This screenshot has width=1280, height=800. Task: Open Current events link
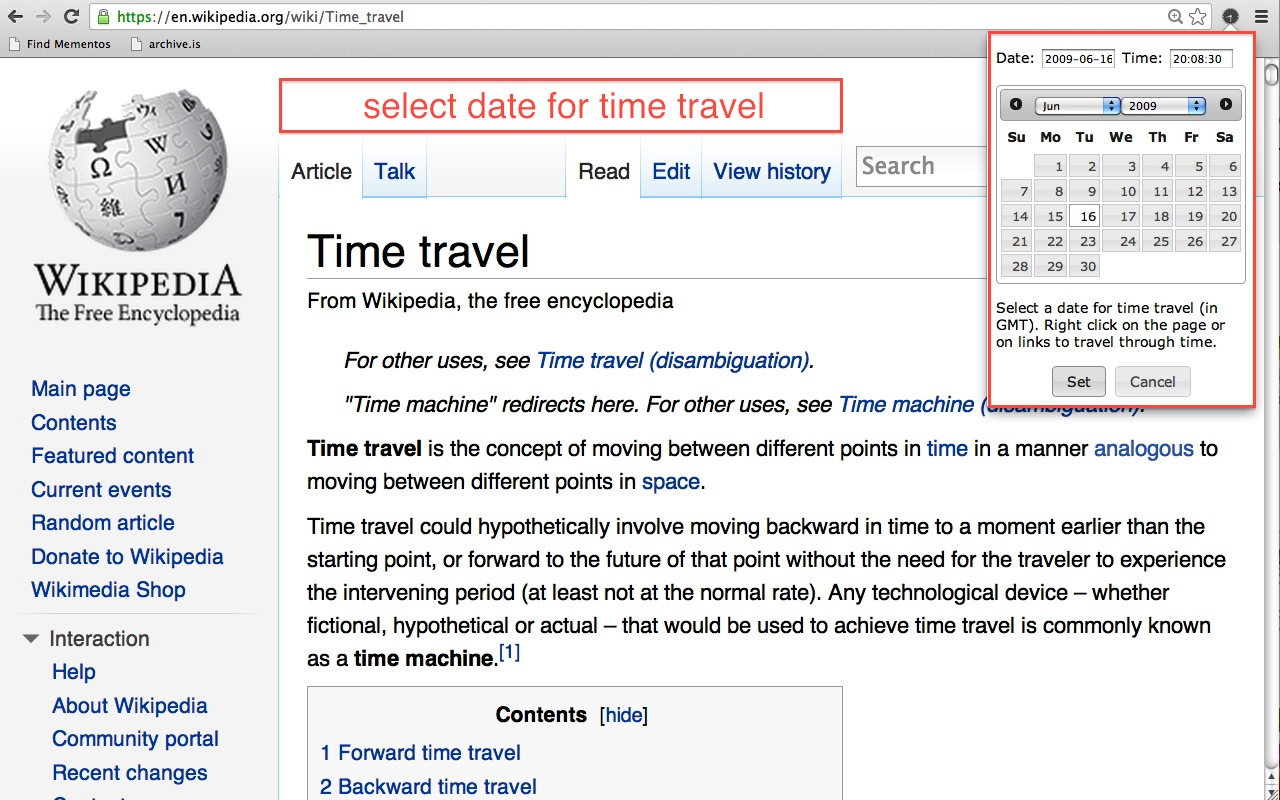point(101,490)
